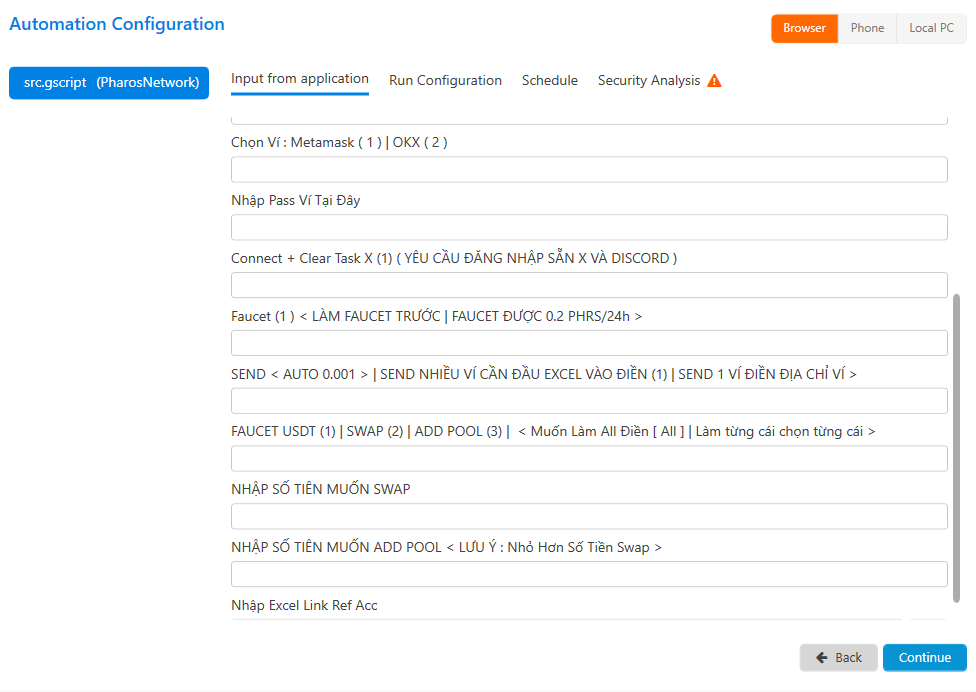Click the Automation Configuration title
This screenshot has height=692, width=976.
point(117,24)
